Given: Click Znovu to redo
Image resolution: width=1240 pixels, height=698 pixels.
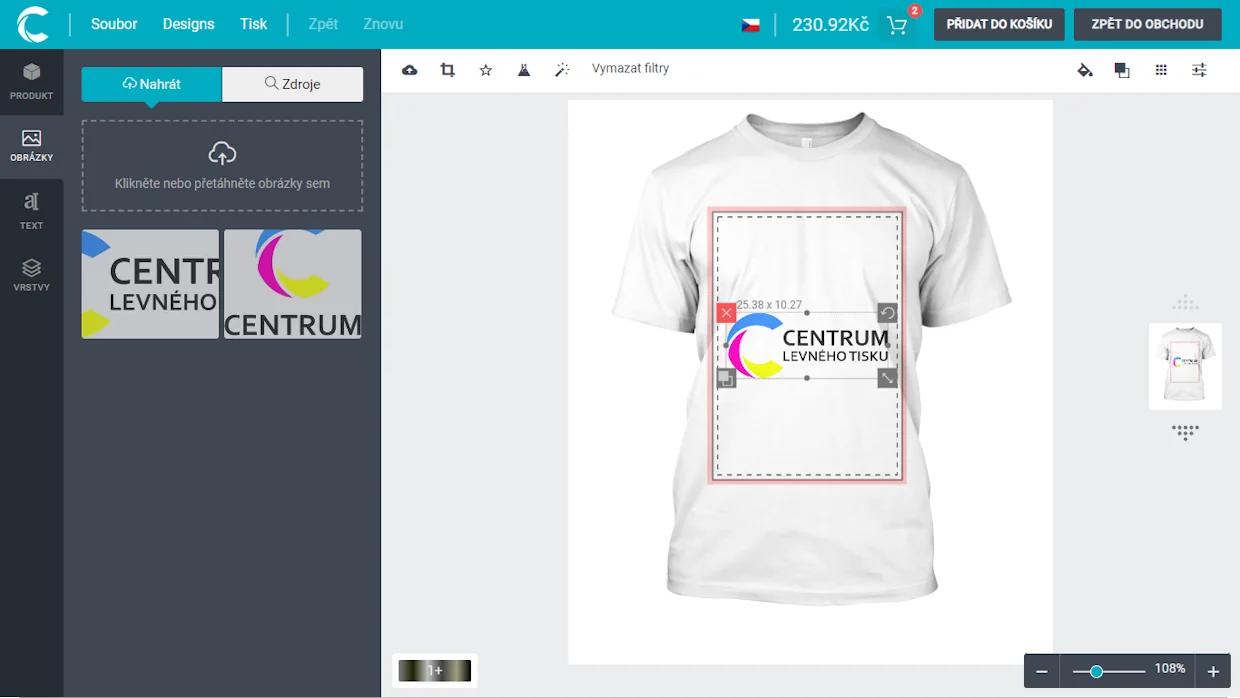Looking at the screenshot, I should (x=383, y=24).
